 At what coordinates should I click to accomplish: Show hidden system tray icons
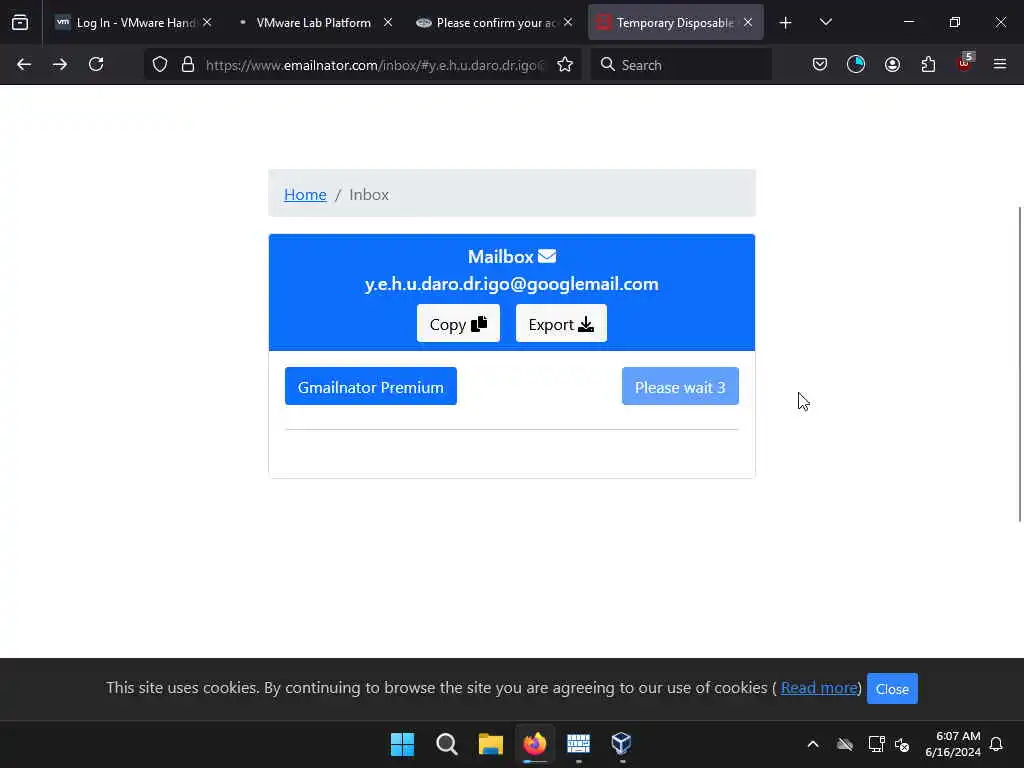813,744
